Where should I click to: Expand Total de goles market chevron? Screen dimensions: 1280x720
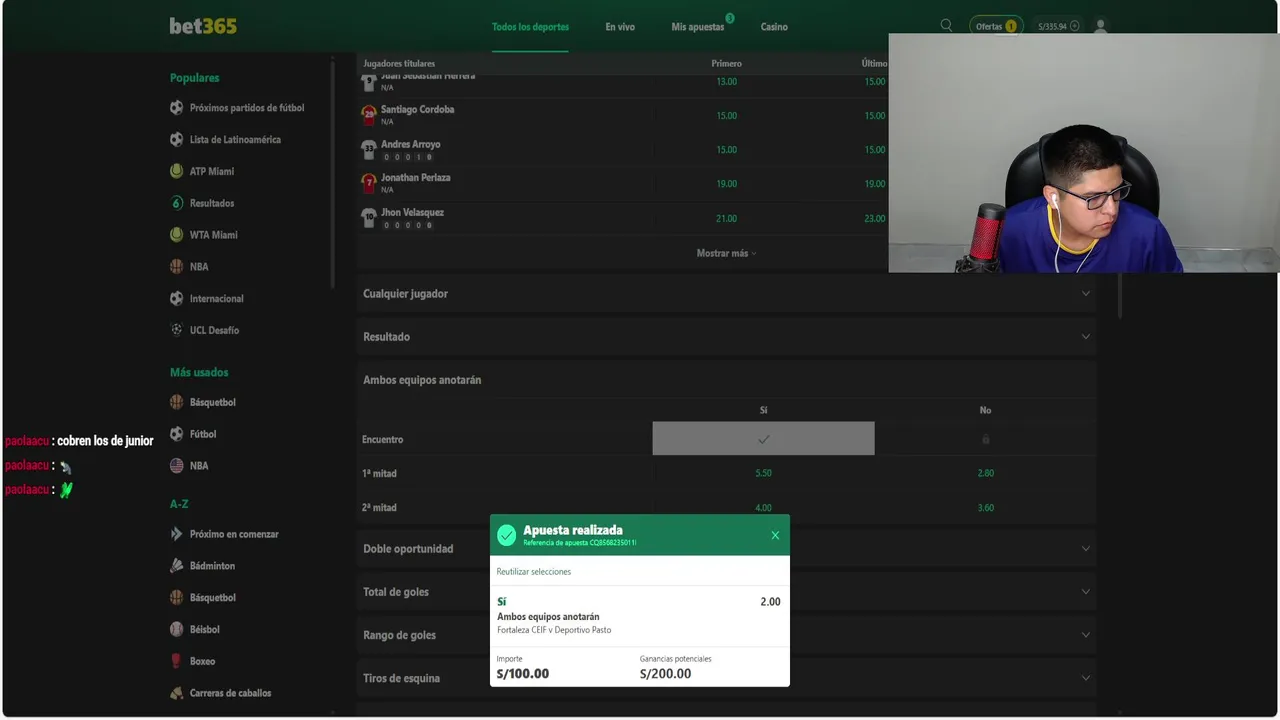[x=1086, y=592]
